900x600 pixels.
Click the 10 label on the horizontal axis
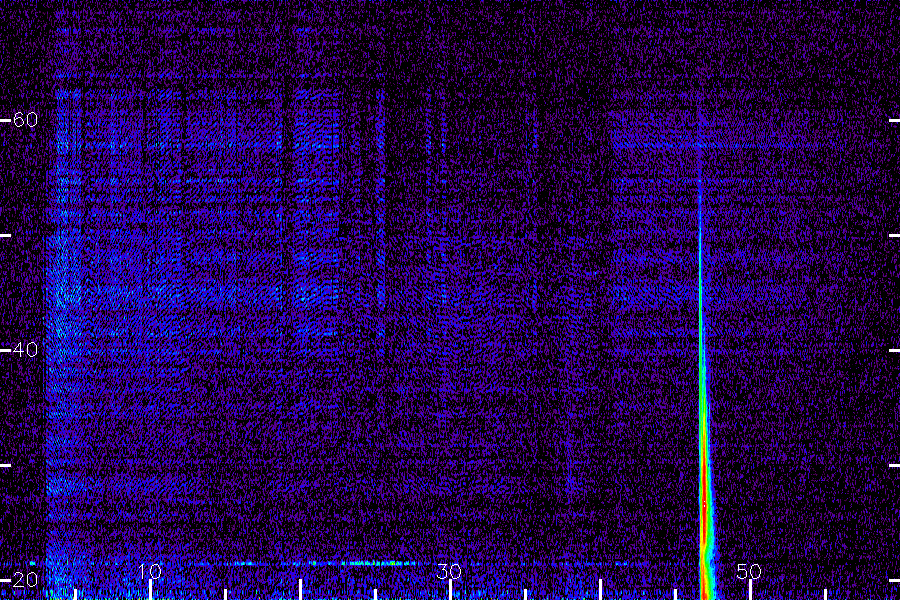[150, 571]
